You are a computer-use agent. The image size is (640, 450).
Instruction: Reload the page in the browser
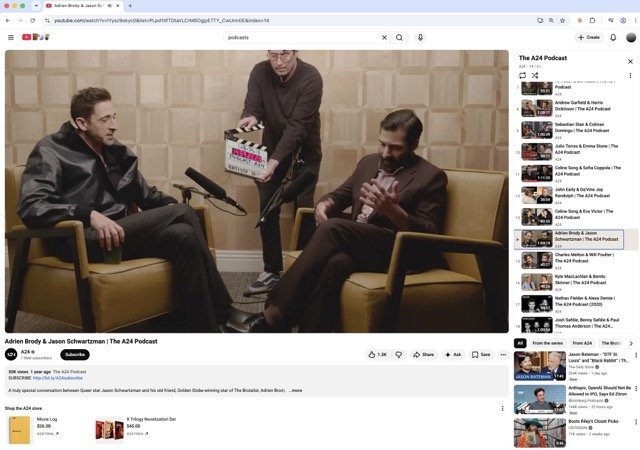(x=33, y=20)
